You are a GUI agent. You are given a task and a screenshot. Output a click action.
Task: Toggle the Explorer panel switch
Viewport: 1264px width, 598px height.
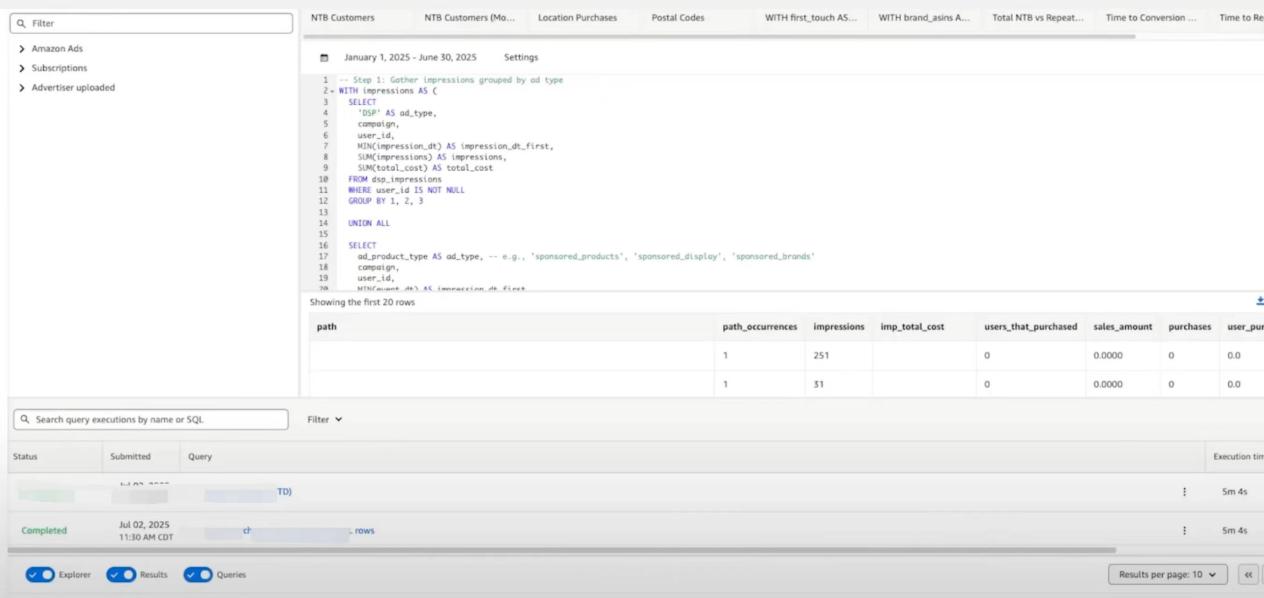[40, 575]
